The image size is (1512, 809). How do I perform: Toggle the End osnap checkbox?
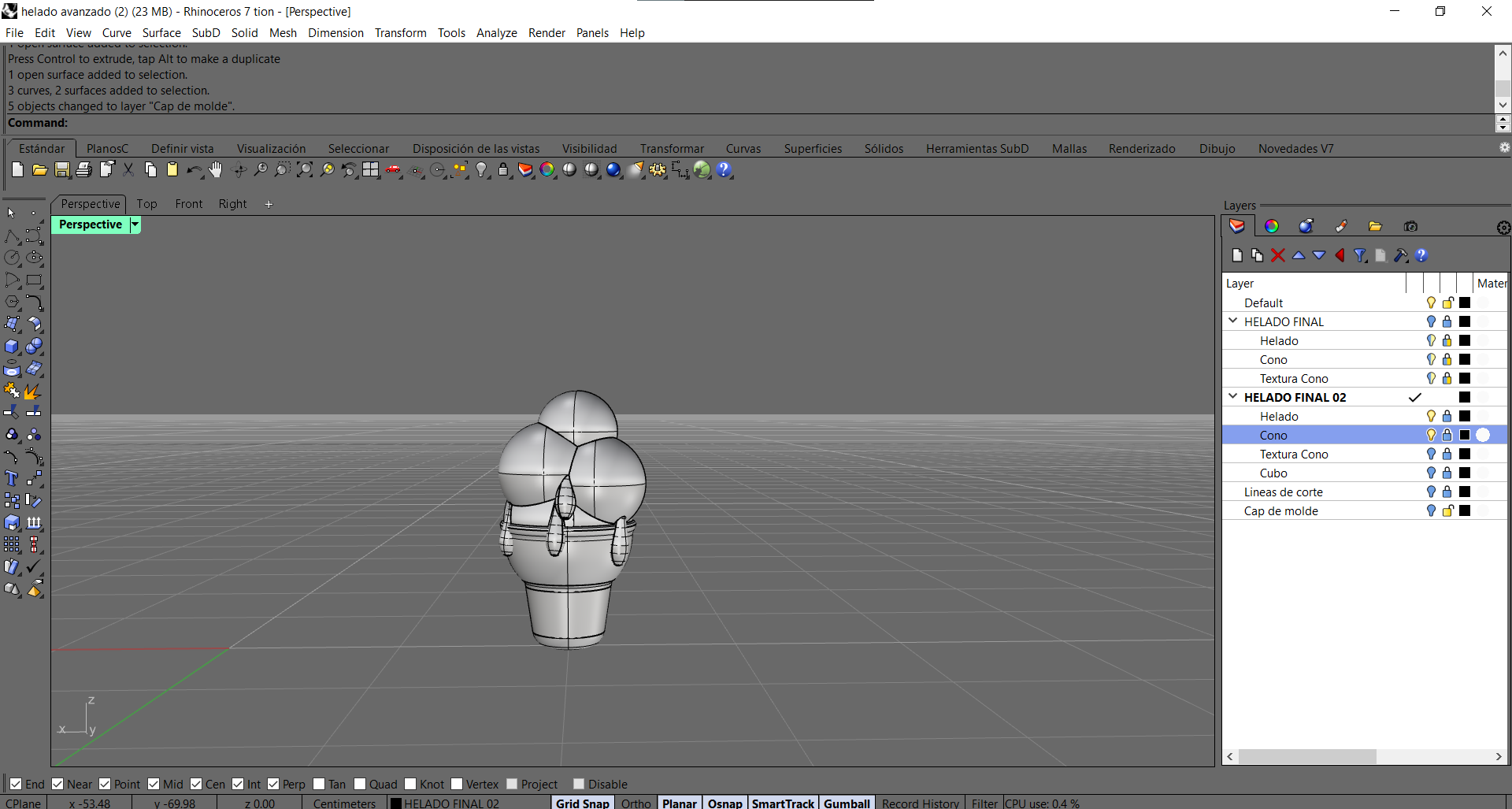click(16, 784)
